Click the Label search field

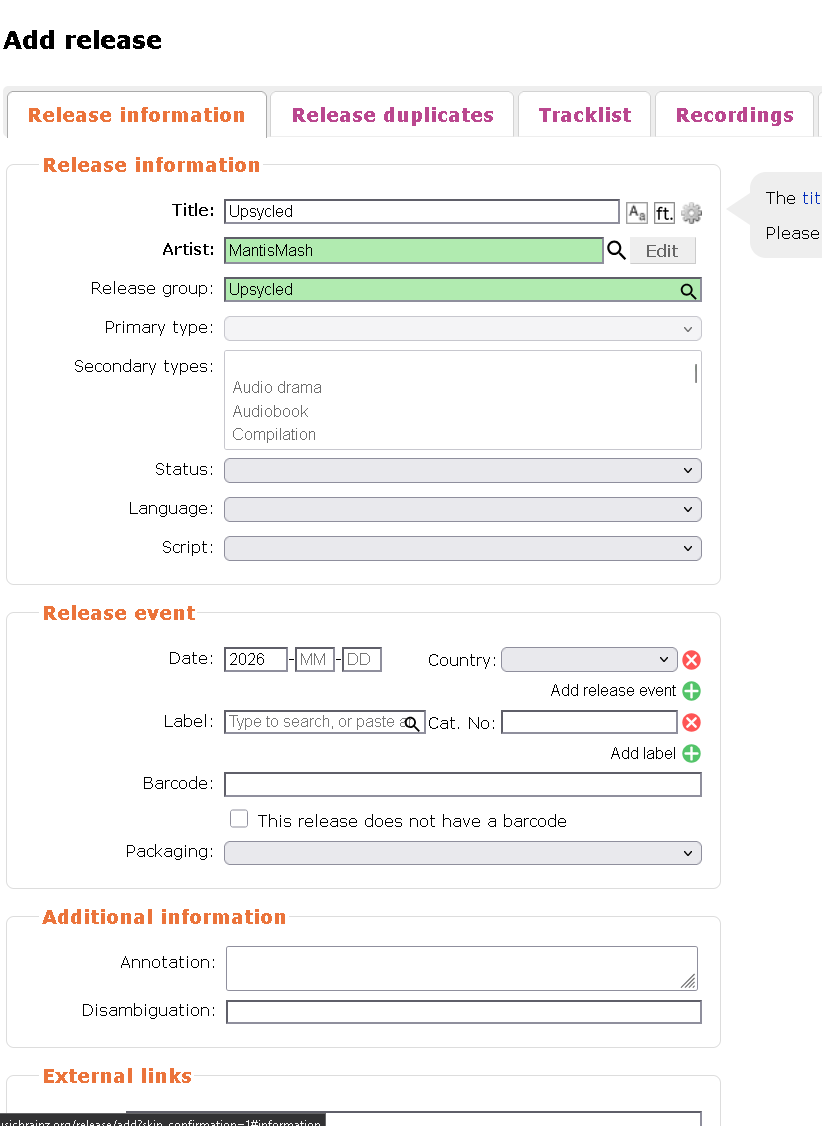point(324,722)
